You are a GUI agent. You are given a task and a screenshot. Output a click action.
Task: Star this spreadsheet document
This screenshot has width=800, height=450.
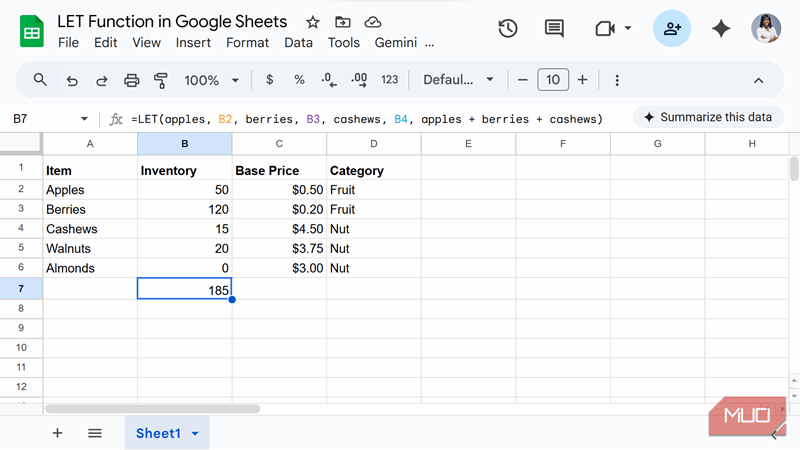313,22
